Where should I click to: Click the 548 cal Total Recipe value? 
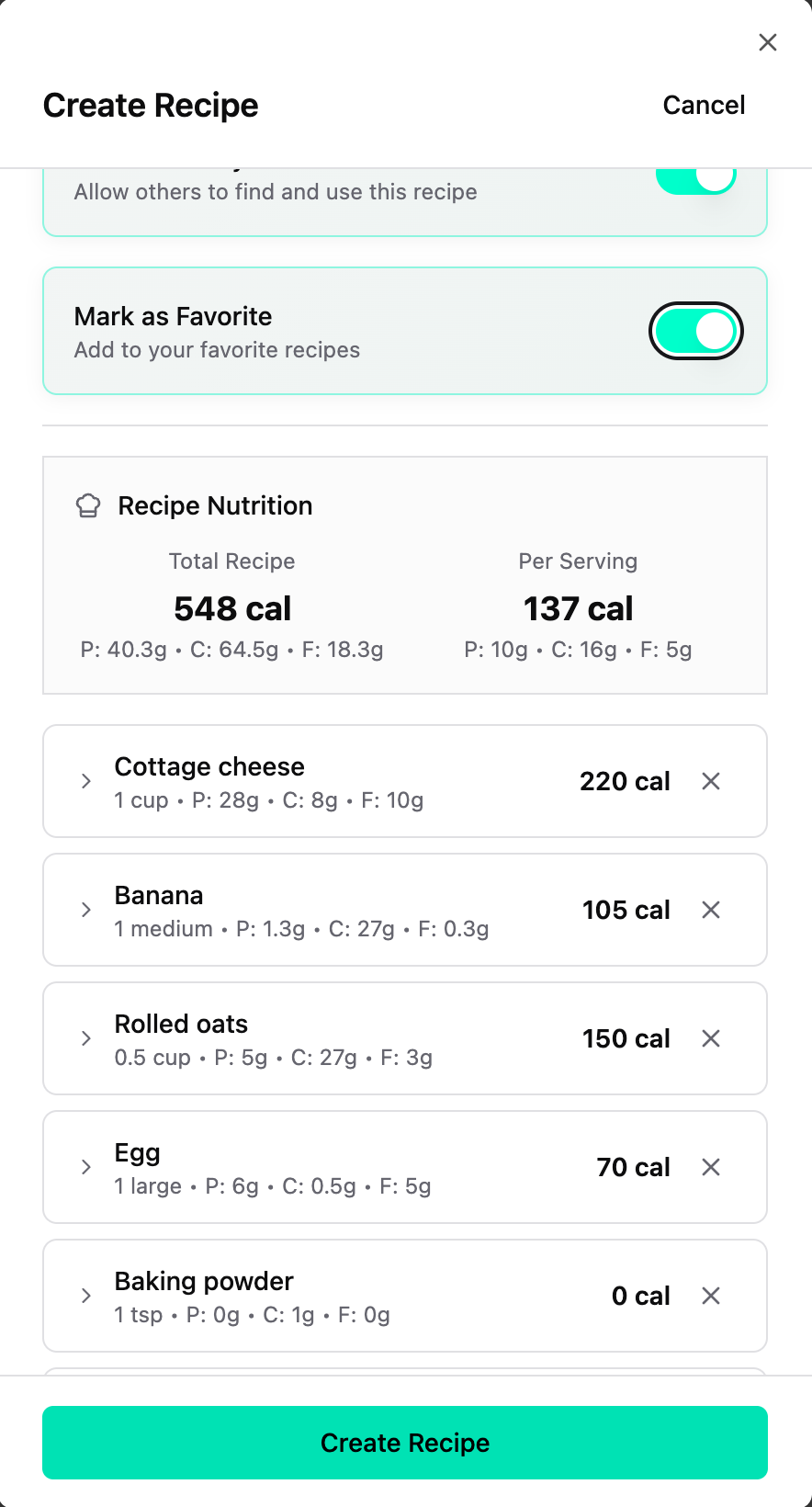point(232,608)
